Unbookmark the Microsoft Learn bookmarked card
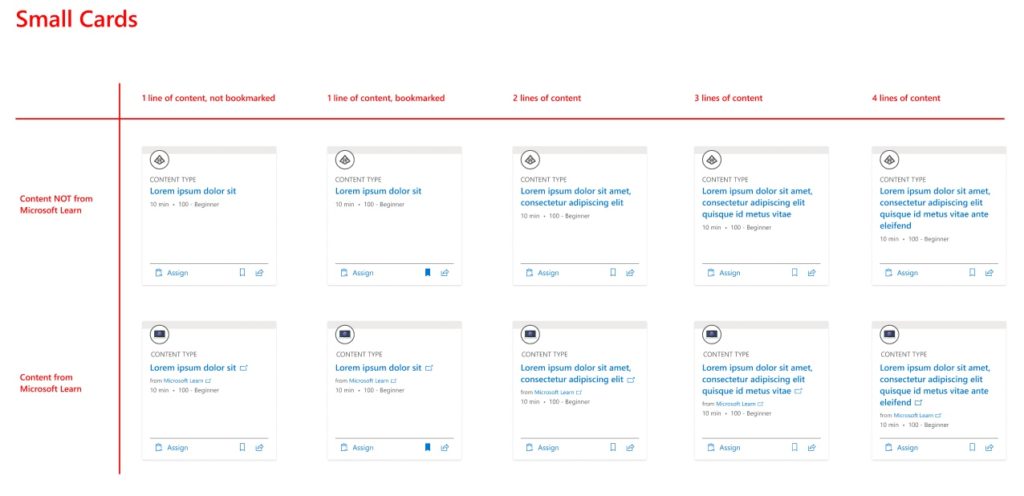The height and width of the screenshot is (496, 1024). click(x=427, y=447)
